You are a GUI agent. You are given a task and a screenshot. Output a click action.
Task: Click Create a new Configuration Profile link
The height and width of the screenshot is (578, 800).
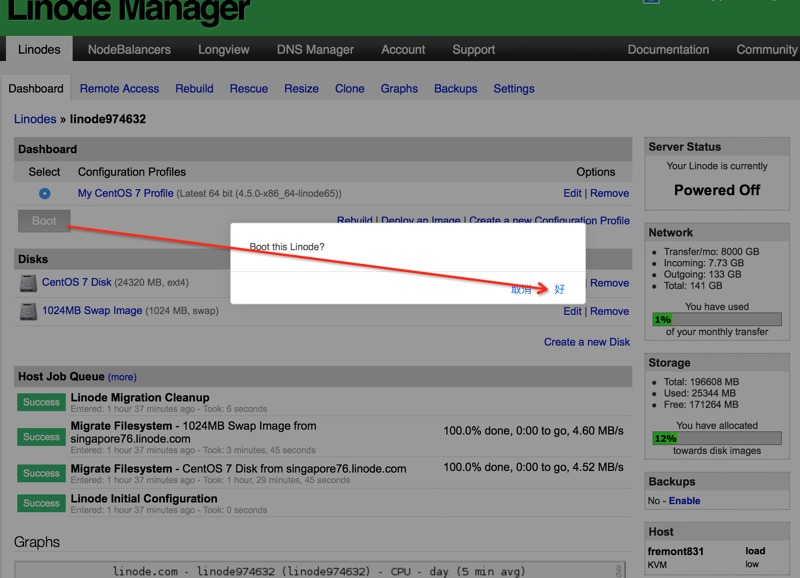[x=549, y=220]
